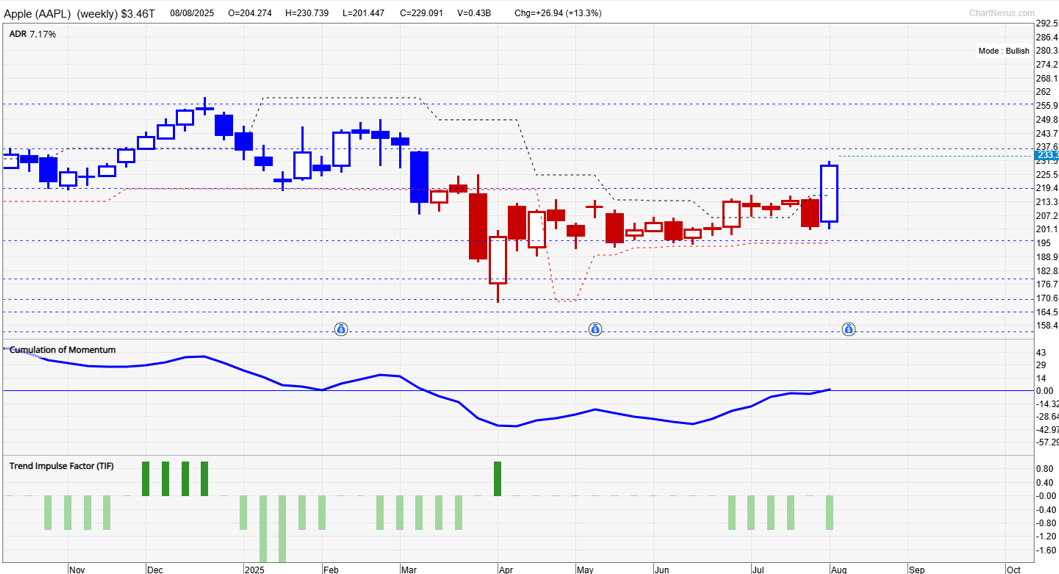This screenshot has height=574, width=1059.
Task: Click the 0.80 TIF axis label
Action: tap(1045, 469)
